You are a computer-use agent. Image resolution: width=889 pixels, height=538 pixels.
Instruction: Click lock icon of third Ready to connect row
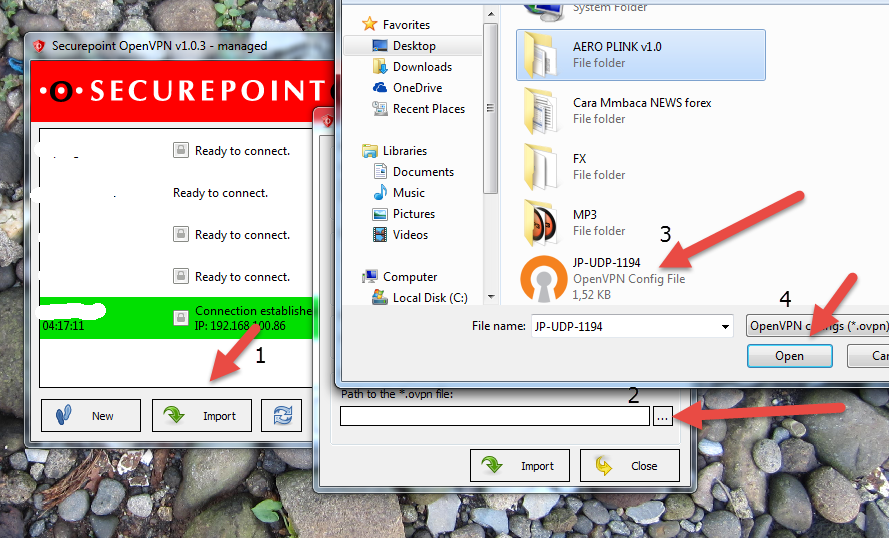(181, 234)
